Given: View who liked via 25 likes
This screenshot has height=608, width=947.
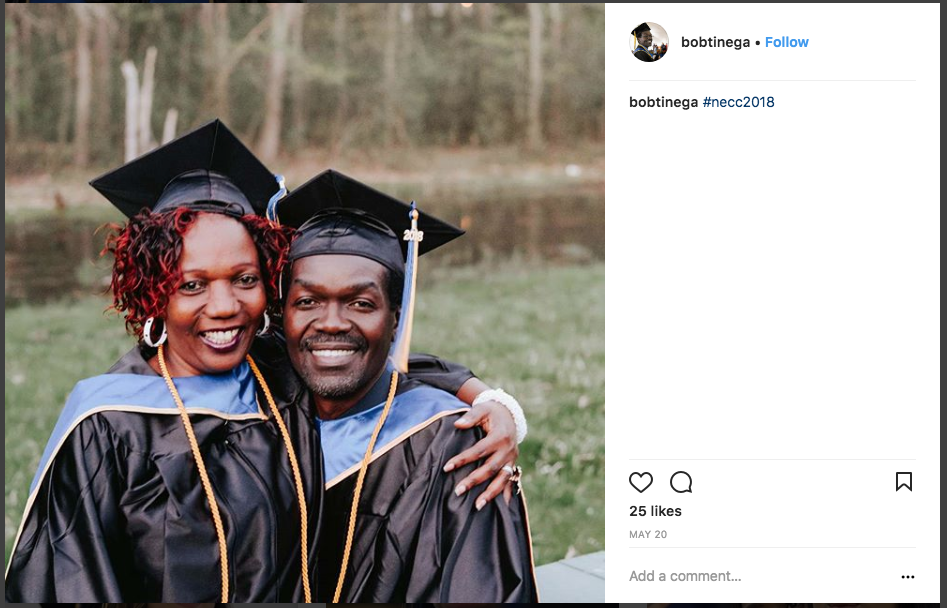Looking at the screenshot, I should 655,511.
